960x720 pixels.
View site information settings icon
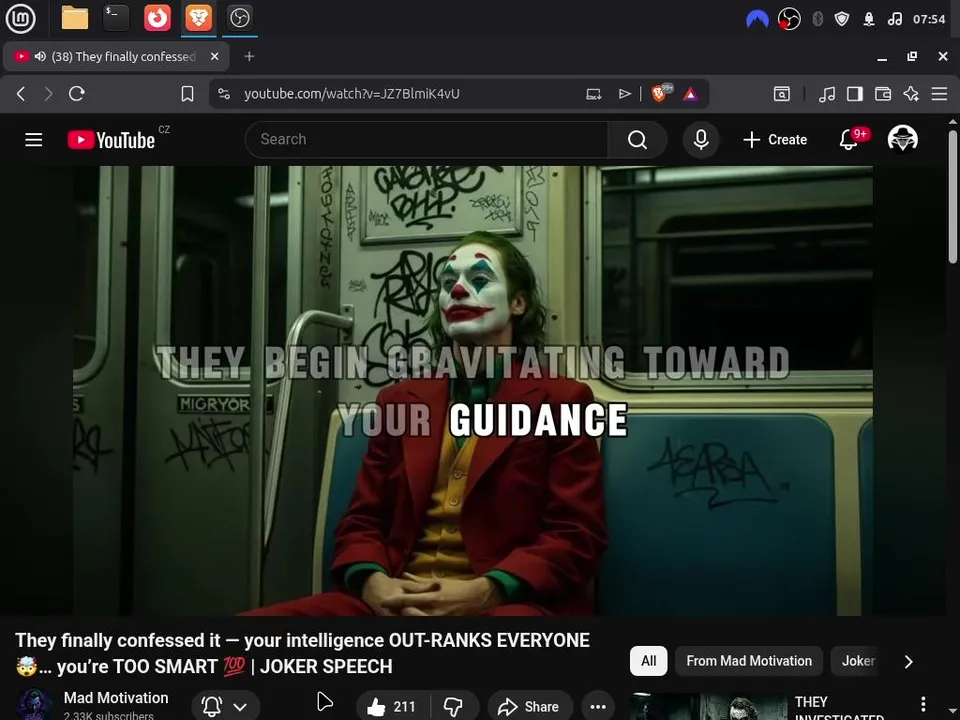224,94
